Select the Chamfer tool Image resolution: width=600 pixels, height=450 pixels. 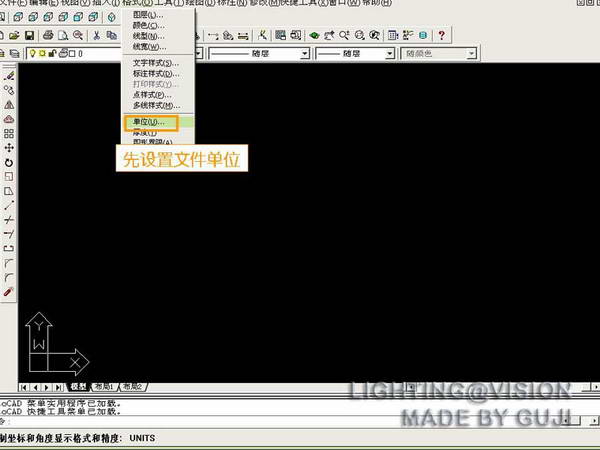9,263
